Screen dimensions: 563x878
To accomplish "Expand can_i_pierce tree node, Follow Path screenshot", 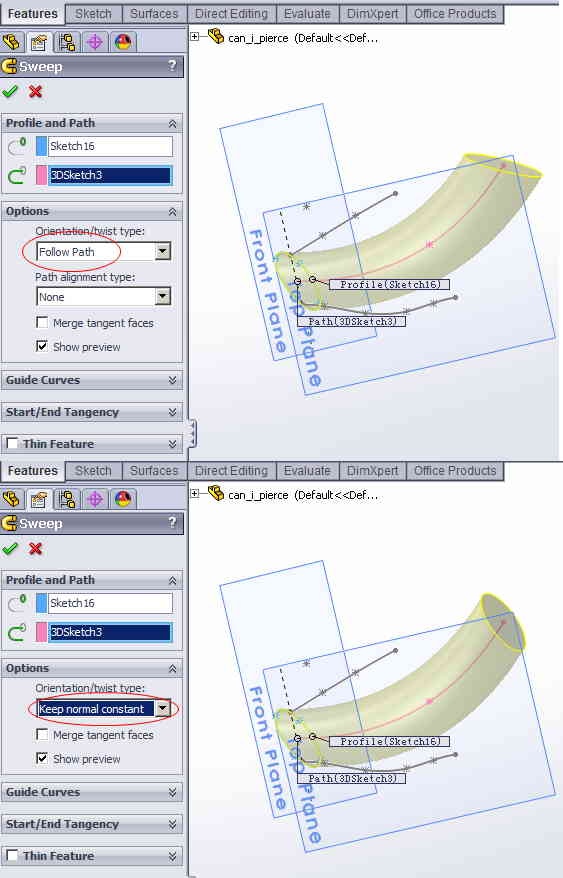I will tap(194, 36).
